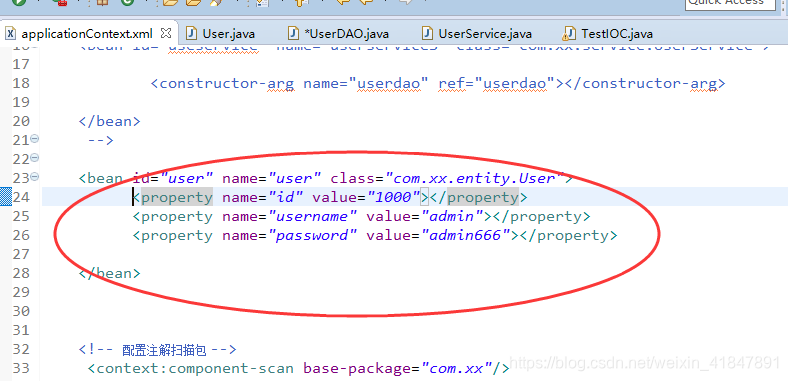This screenshot has width=788, height=381.
Task: Click the XML file icon on applicationContext.xml tab
Action: [x=11, y=34]
